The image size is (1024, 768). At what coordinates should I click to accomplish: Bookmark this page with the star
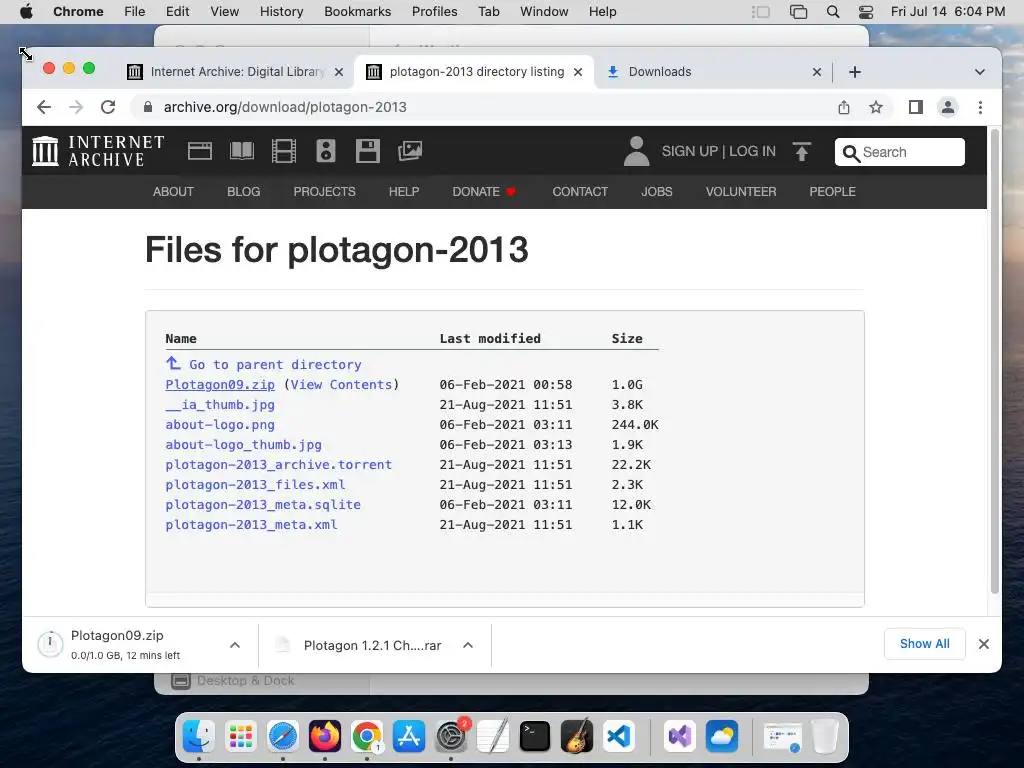click(876, 107)
